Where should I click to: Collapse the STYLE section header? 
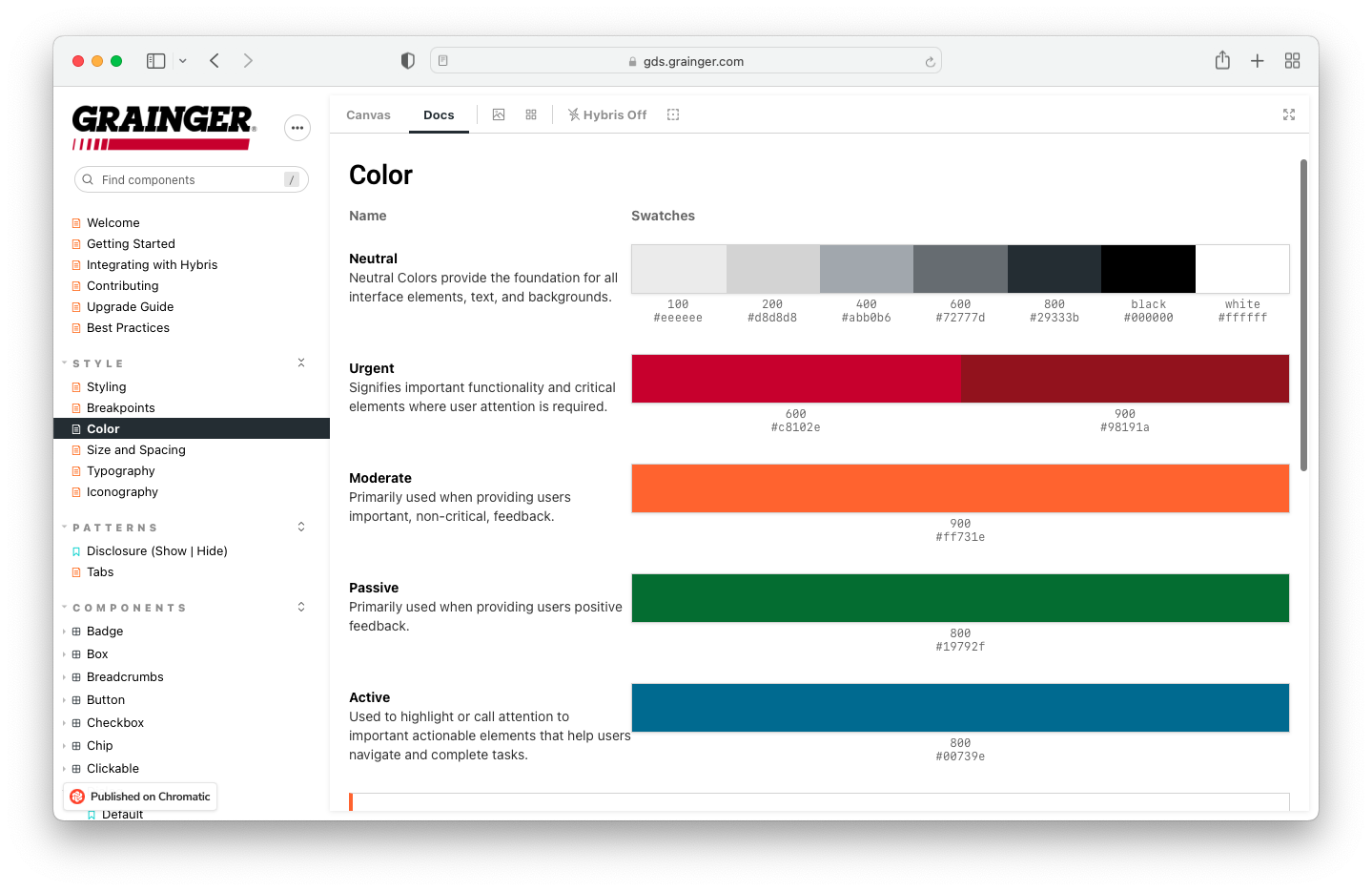pyautogui.click(x=98, y=363)
